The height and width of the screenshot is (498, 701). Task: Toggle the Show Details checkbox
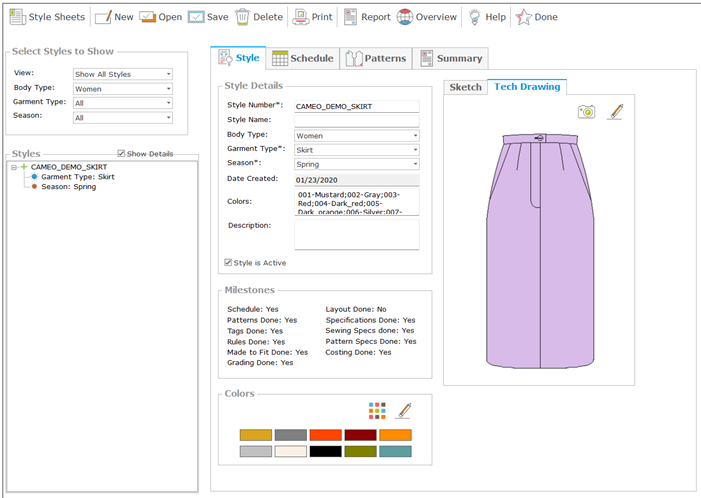coord(122,154)
